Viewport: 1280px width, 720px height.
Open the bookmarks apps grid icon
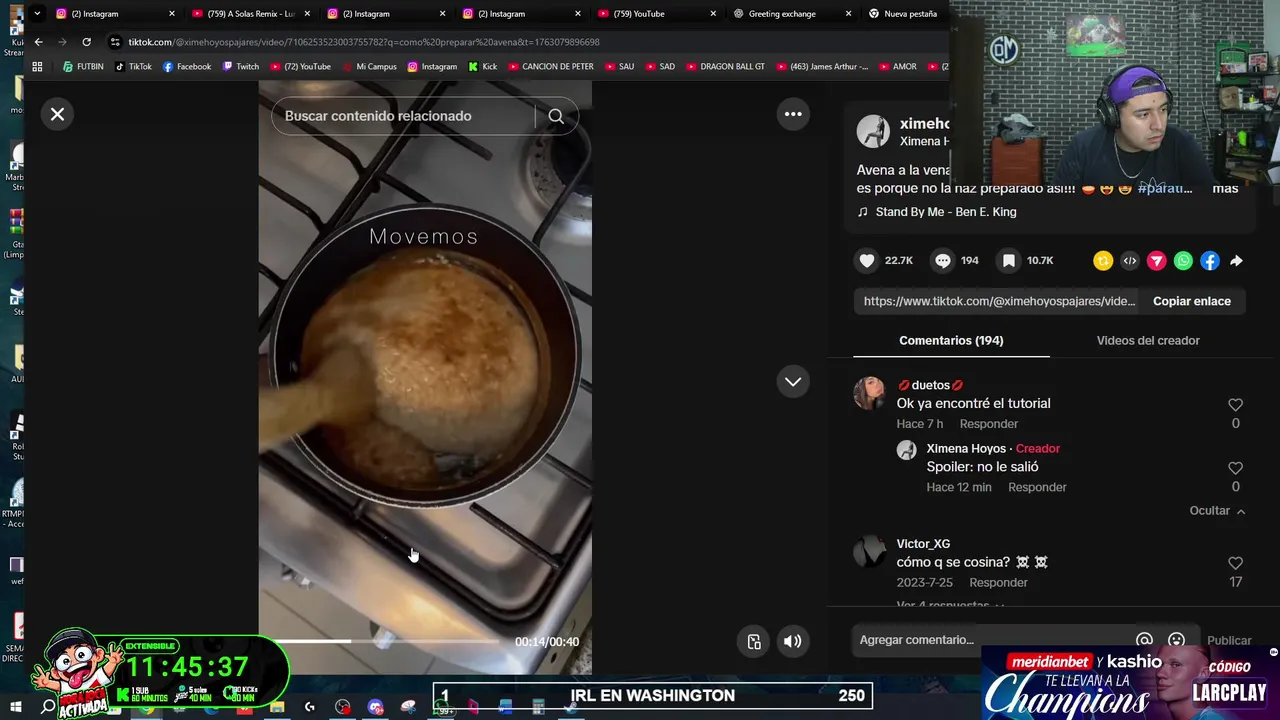click(x=38, y=67)
